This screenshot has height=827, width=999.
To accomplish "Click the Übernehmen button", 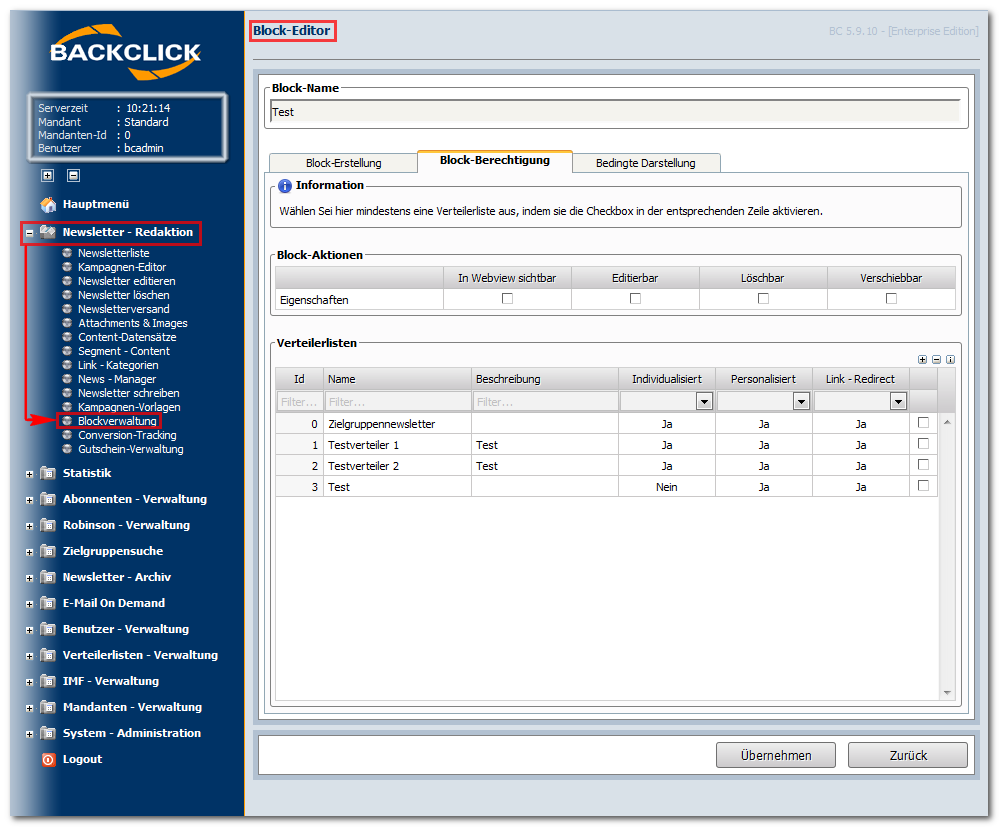I will pyautogui.click(x=775, y=755).
